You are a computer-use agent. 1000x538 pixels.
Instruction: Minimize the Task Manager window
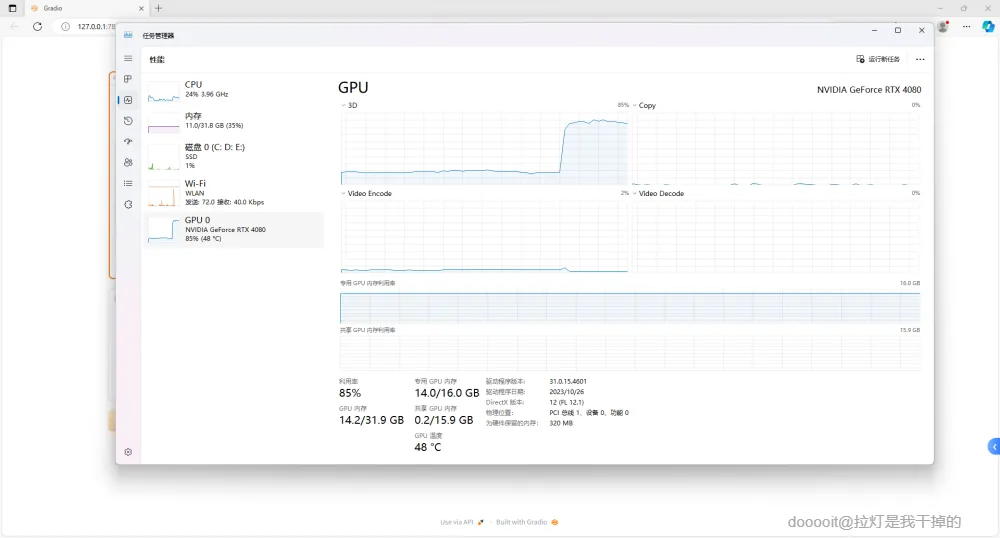coord(874,31)
